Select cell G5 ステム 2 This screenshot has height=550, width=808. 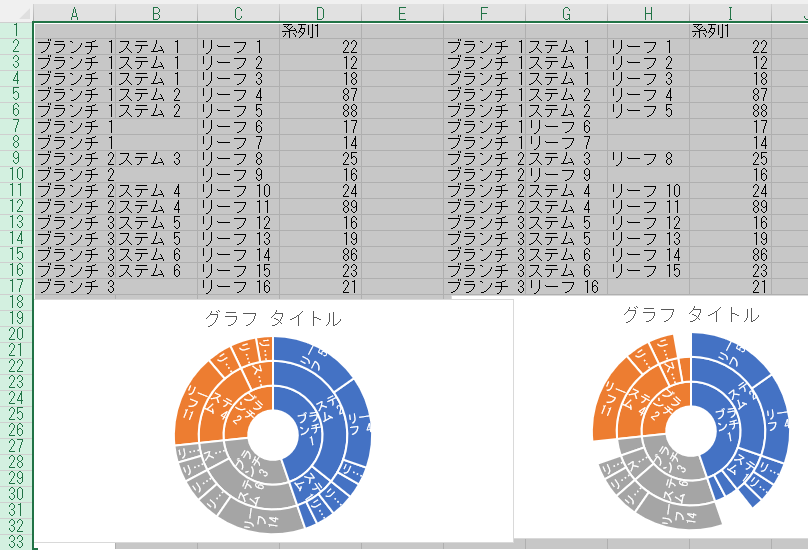(566, 95)
